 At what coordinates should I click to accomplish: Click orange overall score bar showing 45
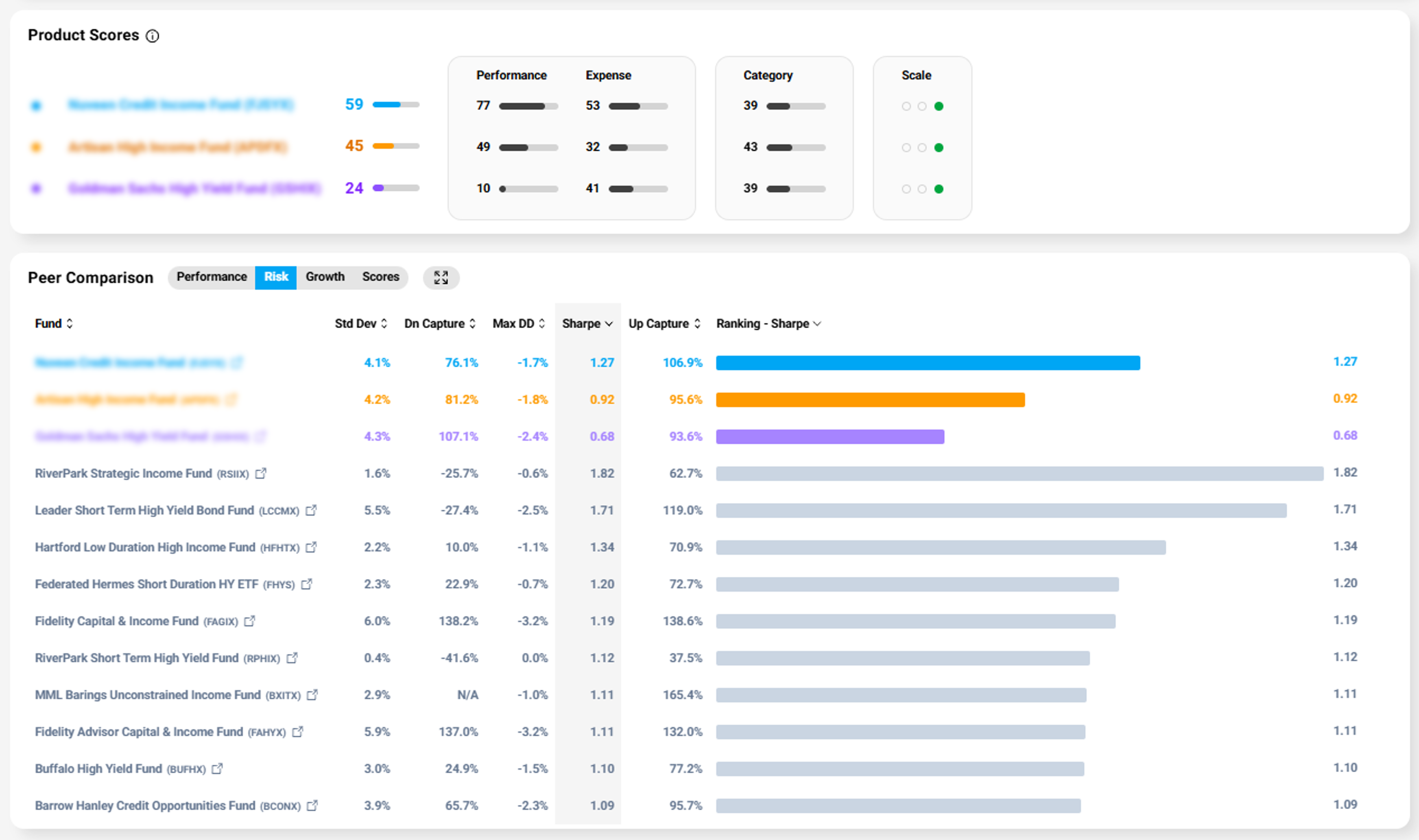tap(396, 146)
